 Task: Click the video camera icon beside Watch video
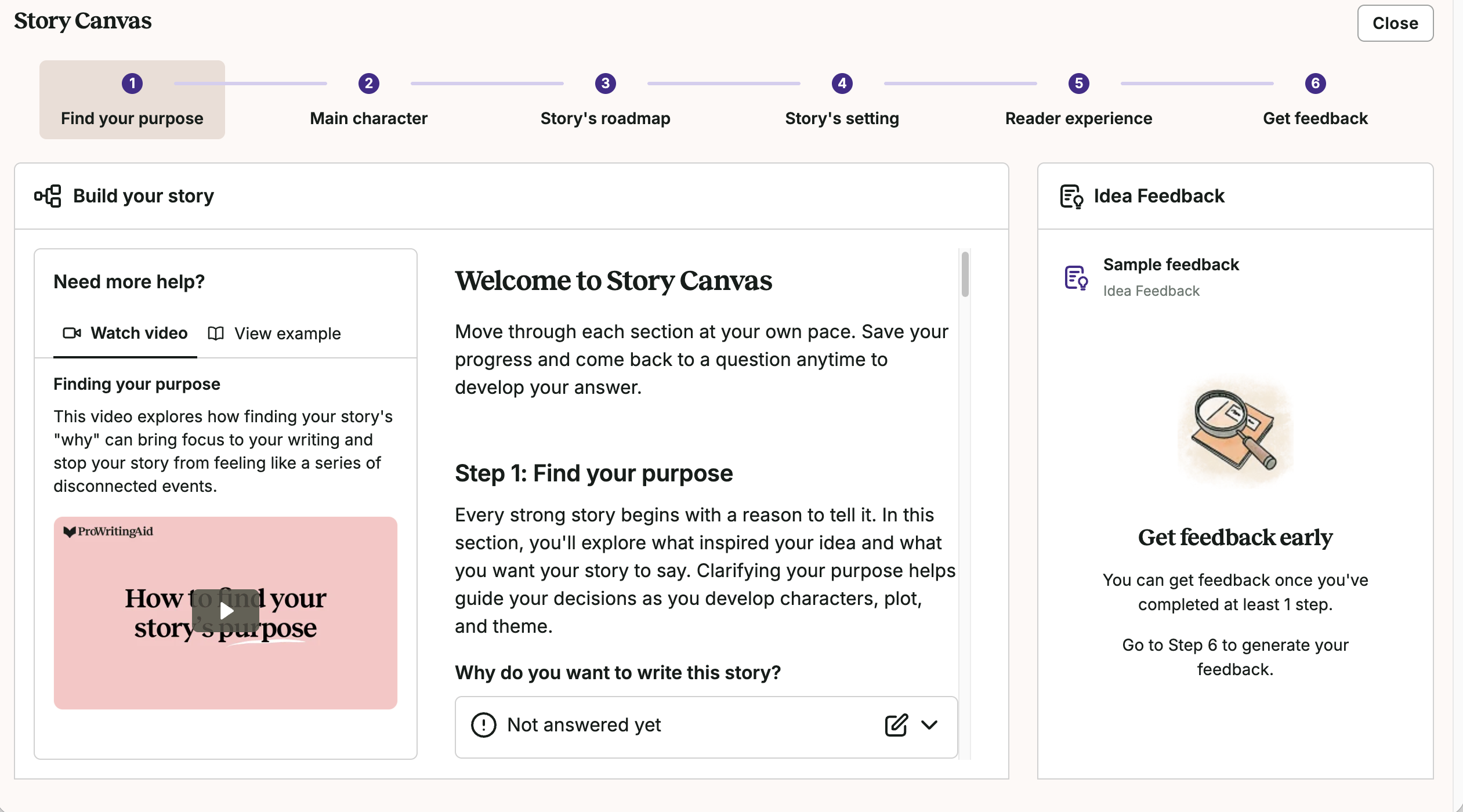coord(72,333)
